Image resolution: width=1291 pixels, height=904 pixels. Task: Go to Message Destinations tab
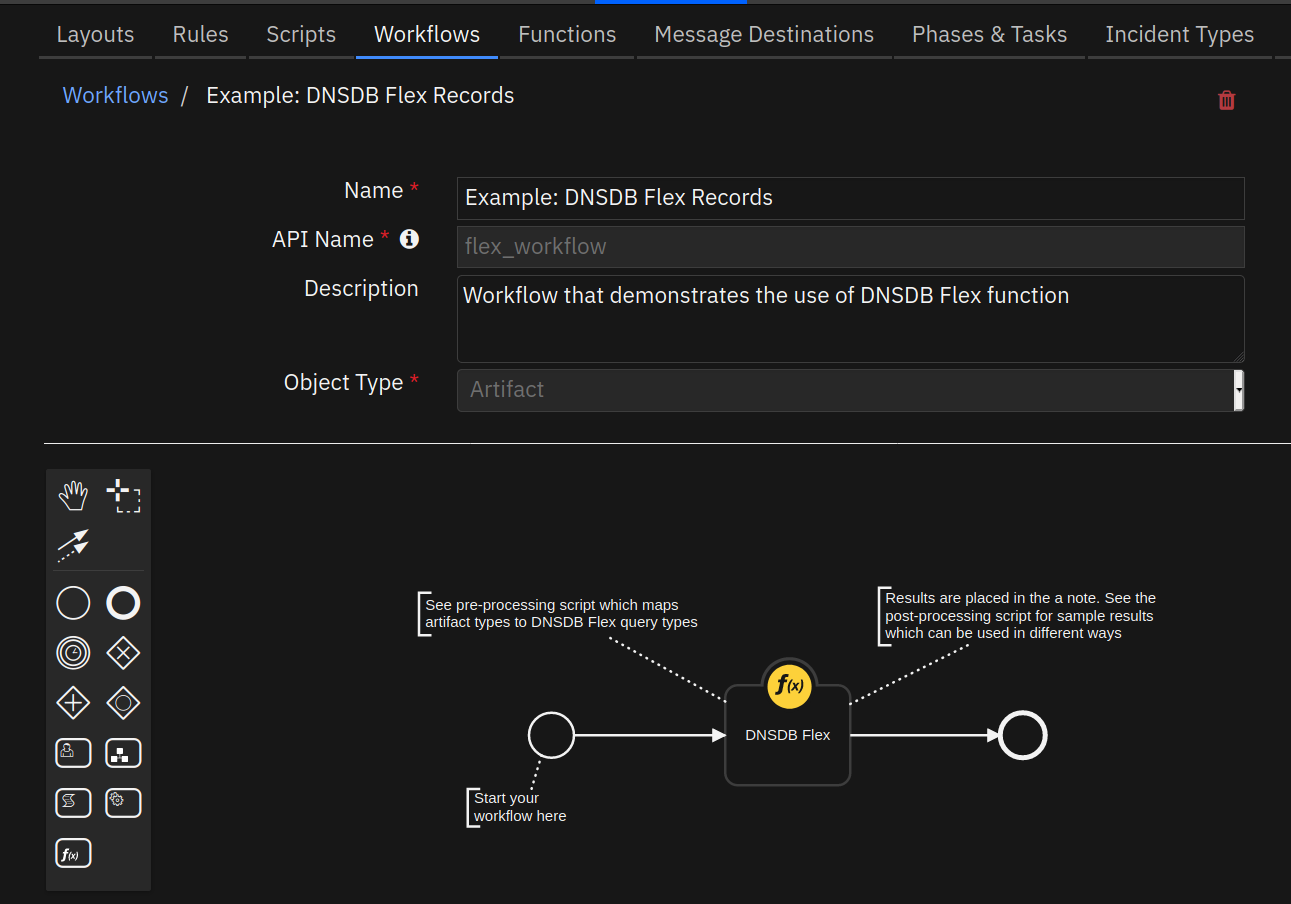point(764,34)
